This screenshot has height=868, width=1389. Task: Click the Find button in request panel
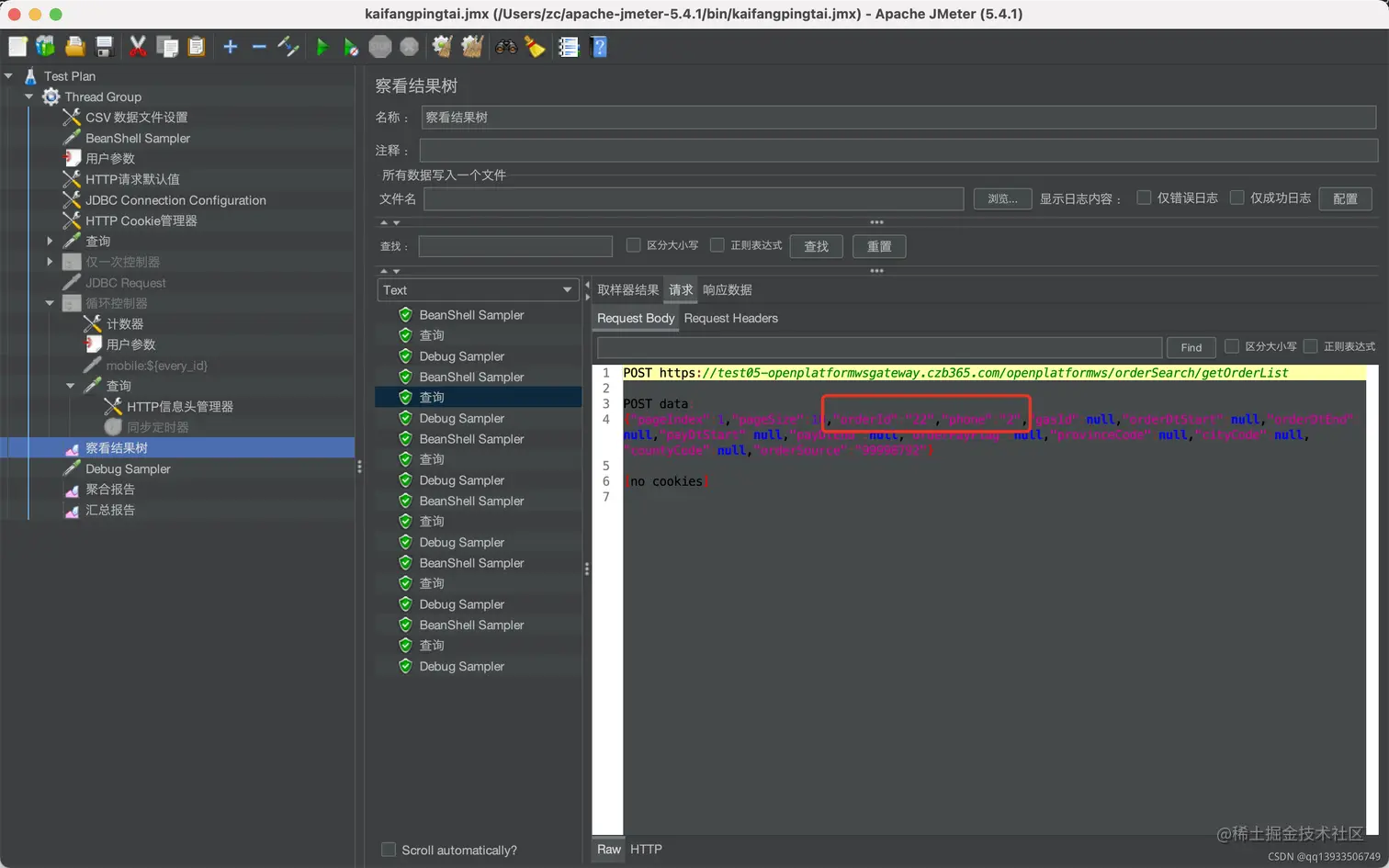(x=1191, y=347)
